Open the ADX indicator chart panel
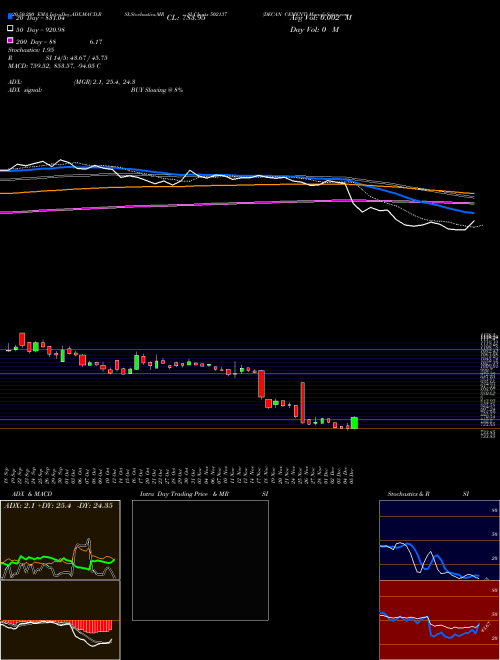500x660 pixels. pos(60,540)
